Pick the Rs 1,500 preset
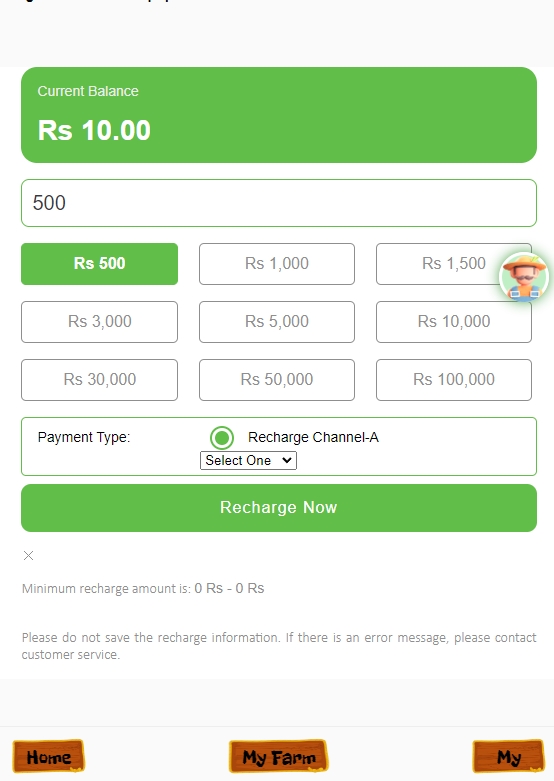 pyautogui.click(x=454, y=263)
